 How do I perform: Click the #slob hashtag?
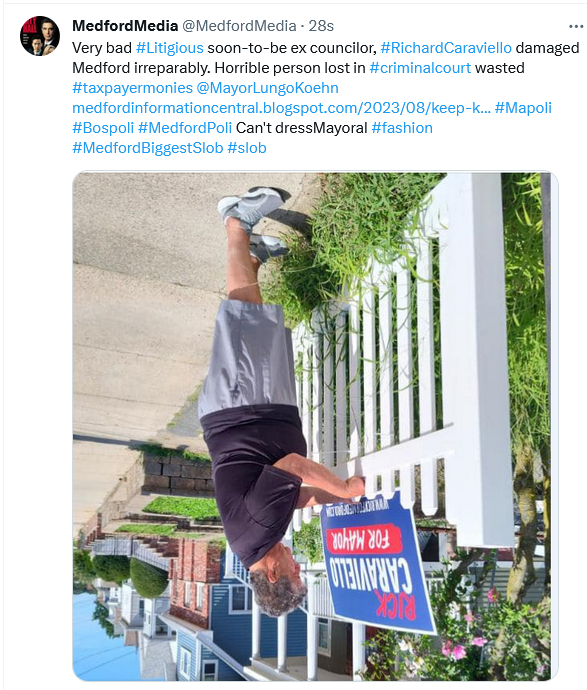point(247,148)
